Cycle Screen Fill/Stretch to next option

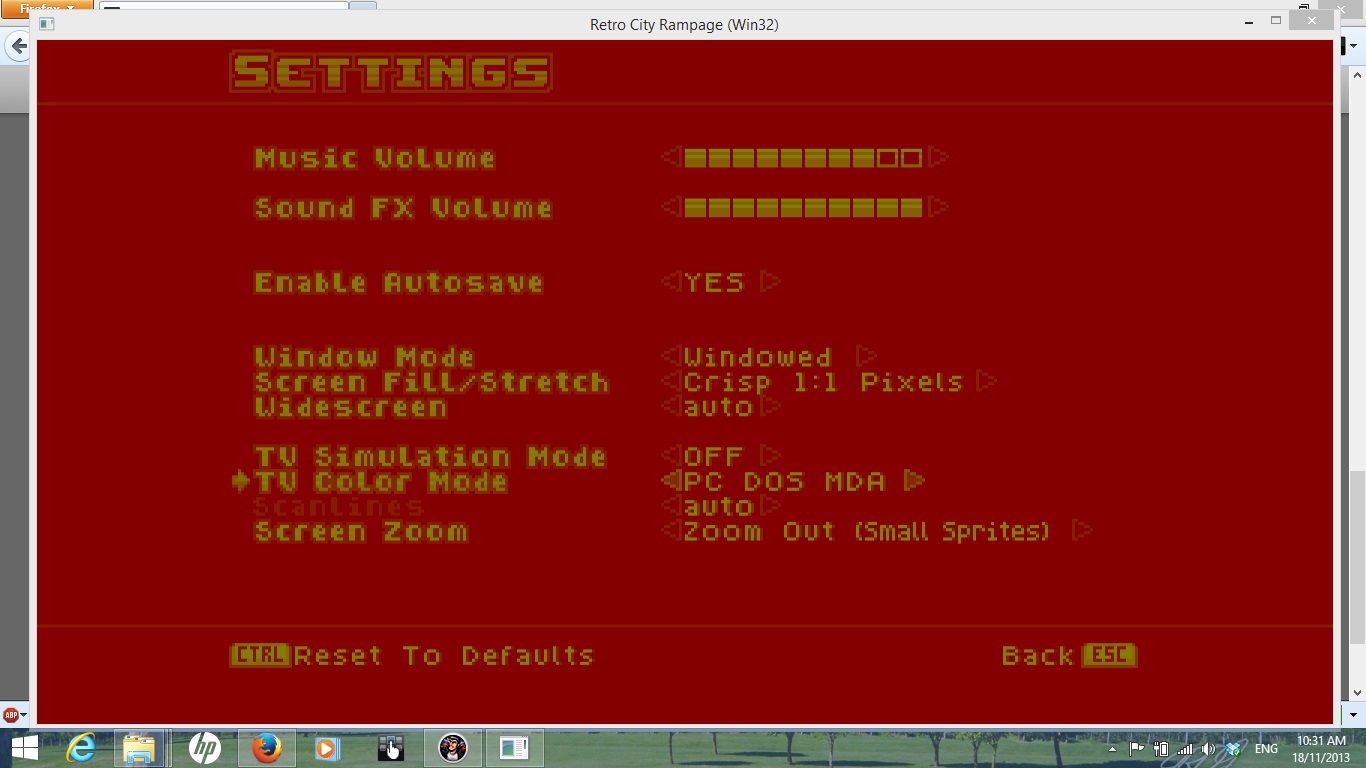tap(986, 381)
